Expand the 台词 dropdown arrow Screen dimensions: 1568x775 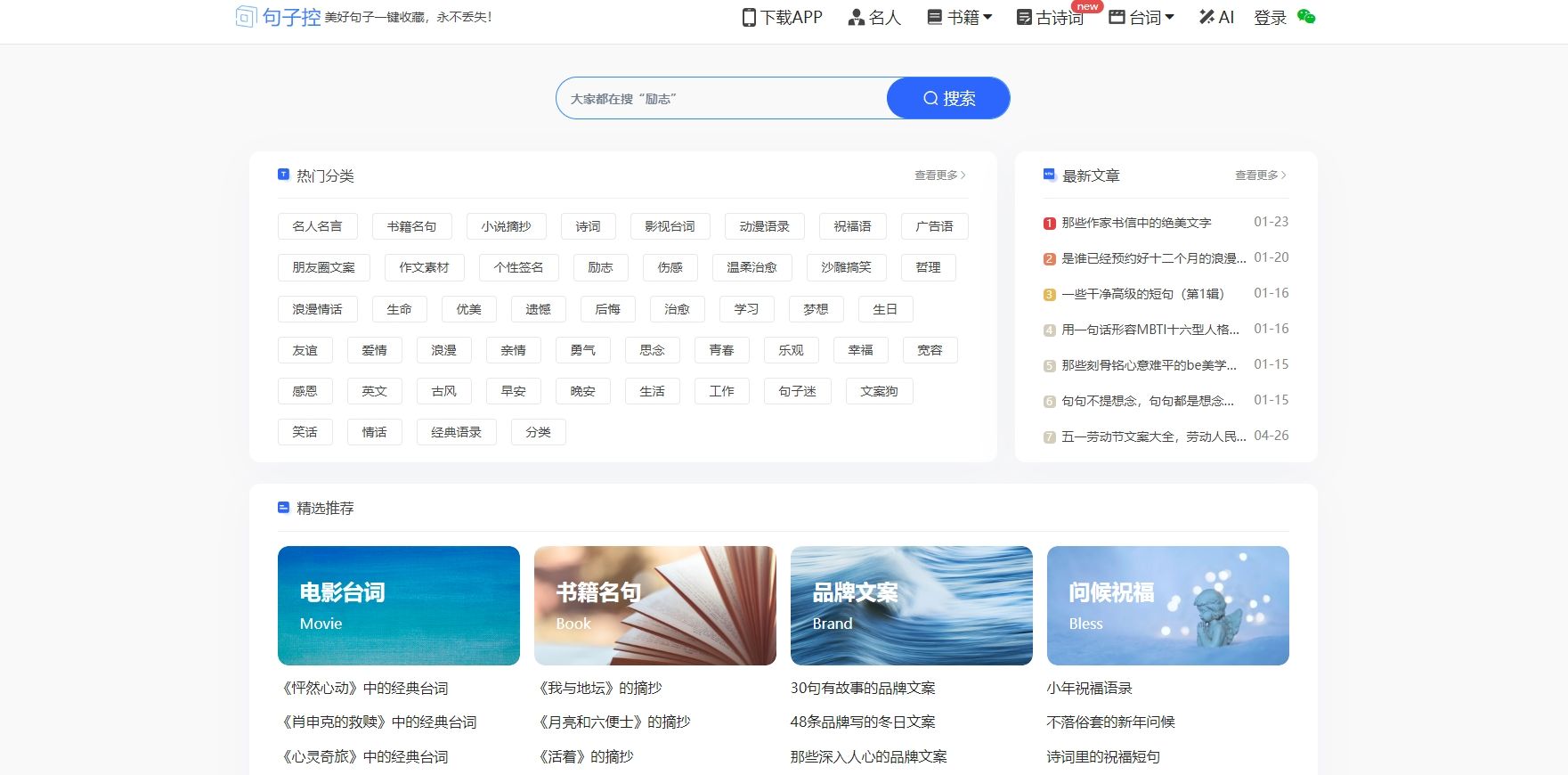point(1170,17)
